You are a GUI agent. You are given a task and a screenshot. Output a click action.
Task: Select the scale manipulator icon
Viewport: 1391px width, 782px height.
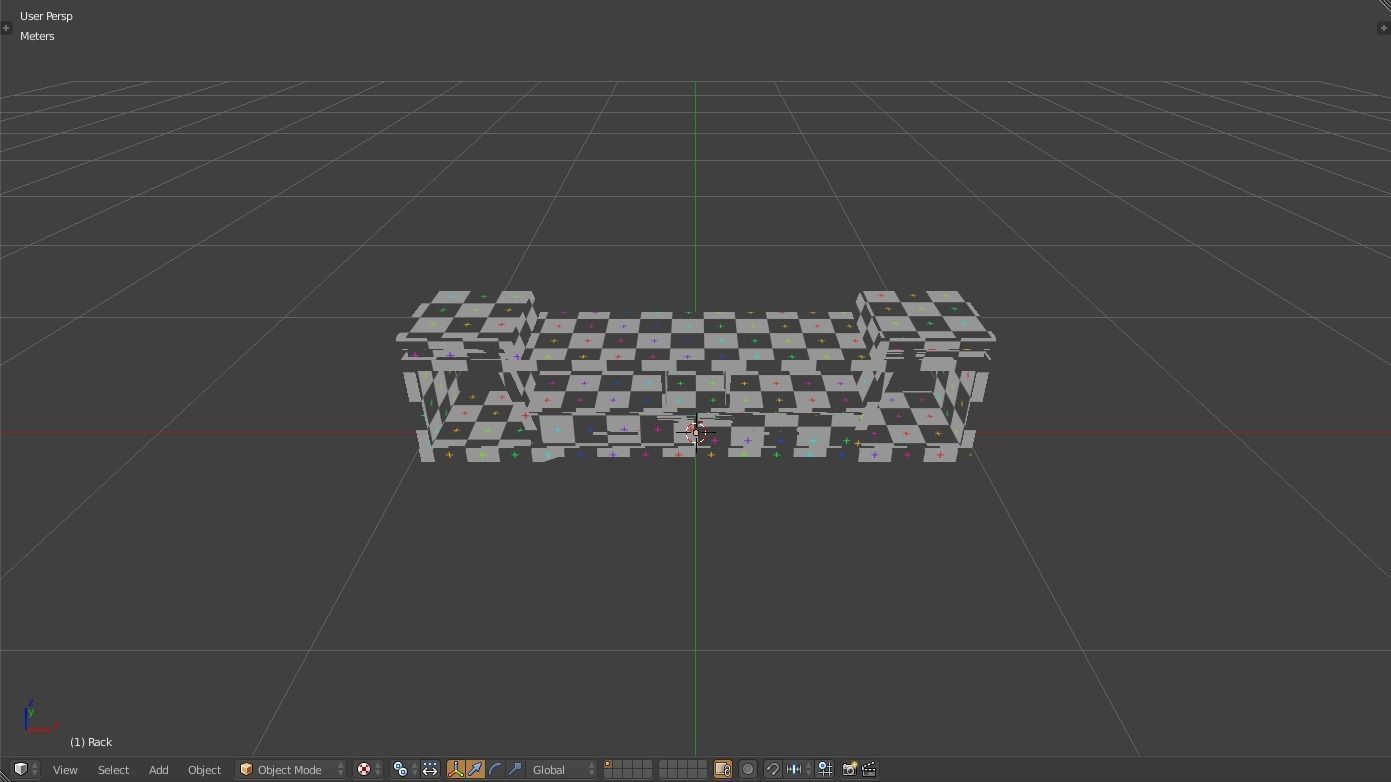(515, 769)
